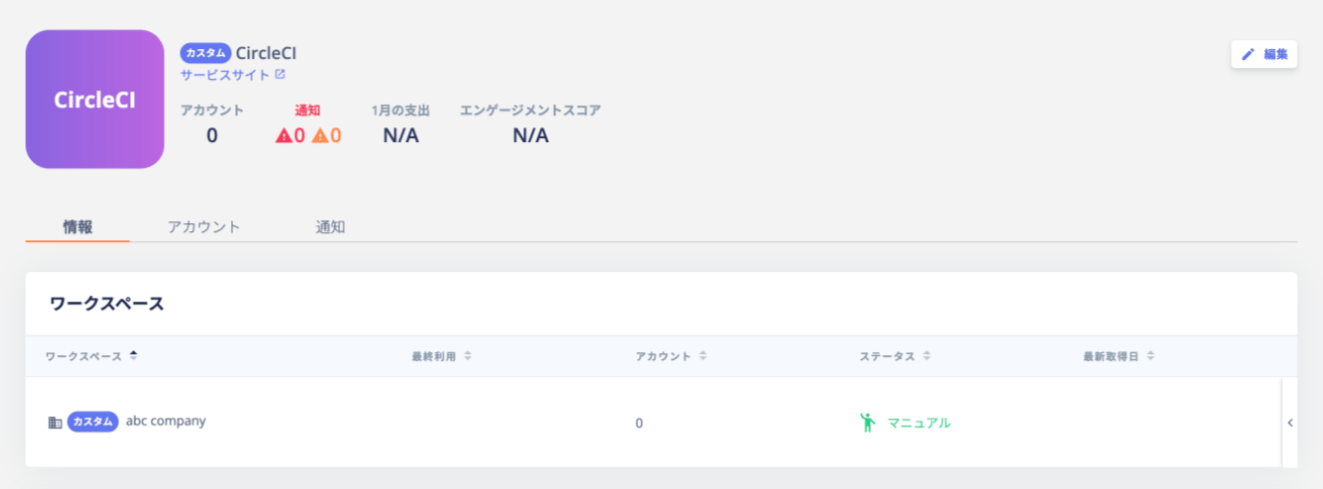Select the 情報 tab
The width and height of the screenshot is (1323, 489).
(x=78, y=226)
